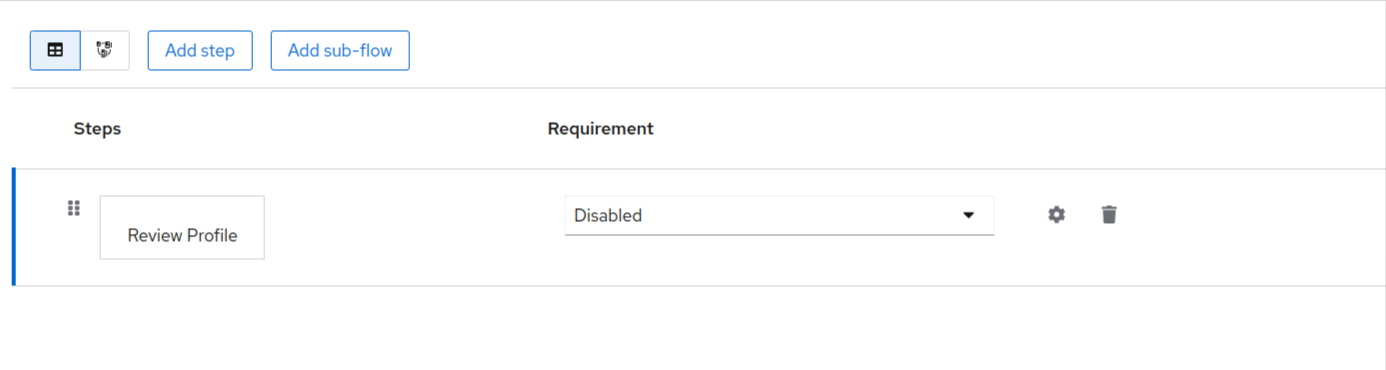
Task: Toggle diagram view mode on
Action: (x=104, y=50)
